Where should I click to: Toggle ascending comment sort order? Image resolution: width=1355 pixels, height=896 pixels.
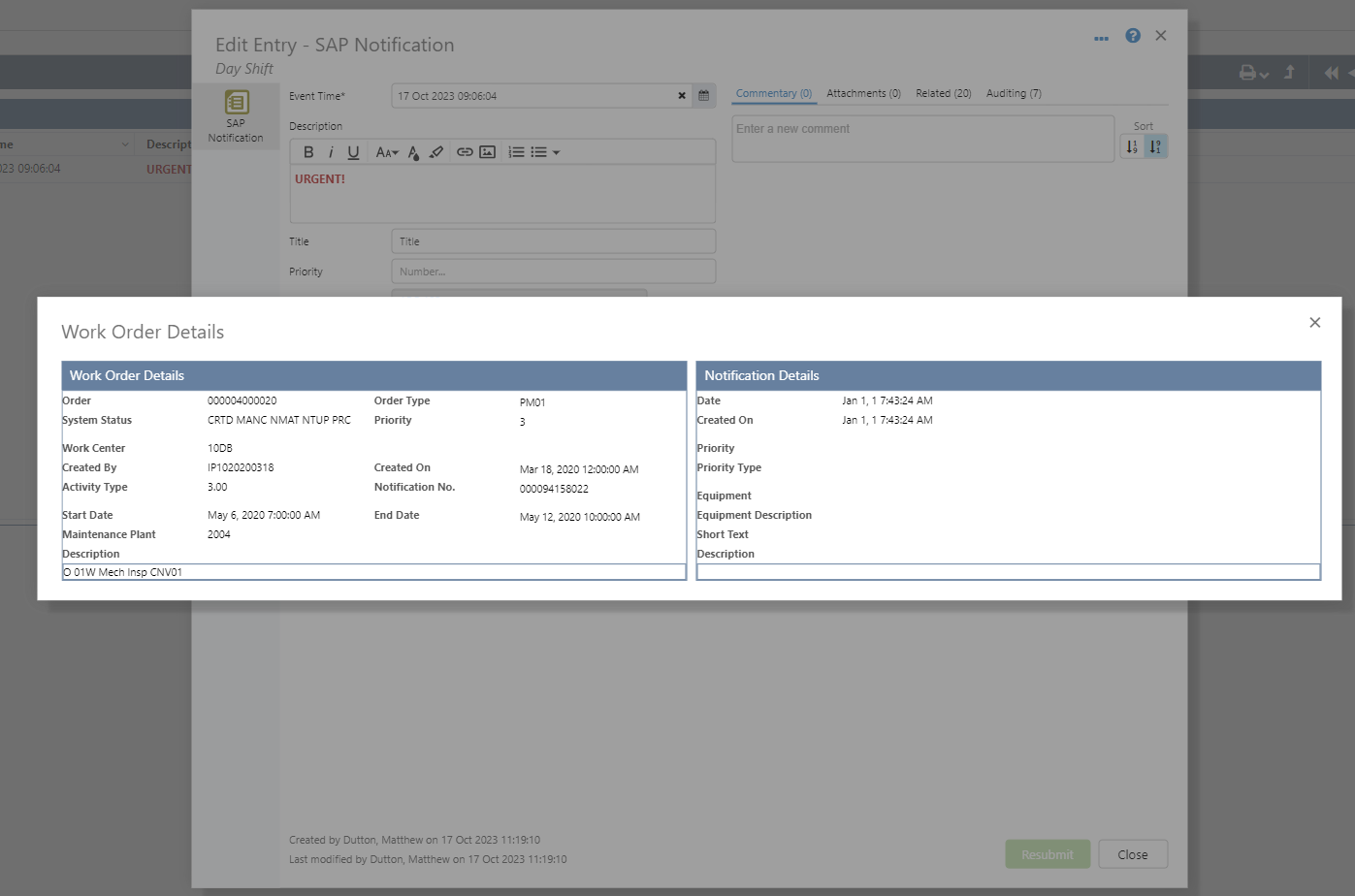pyautogui.click(x=1131, y=146)
